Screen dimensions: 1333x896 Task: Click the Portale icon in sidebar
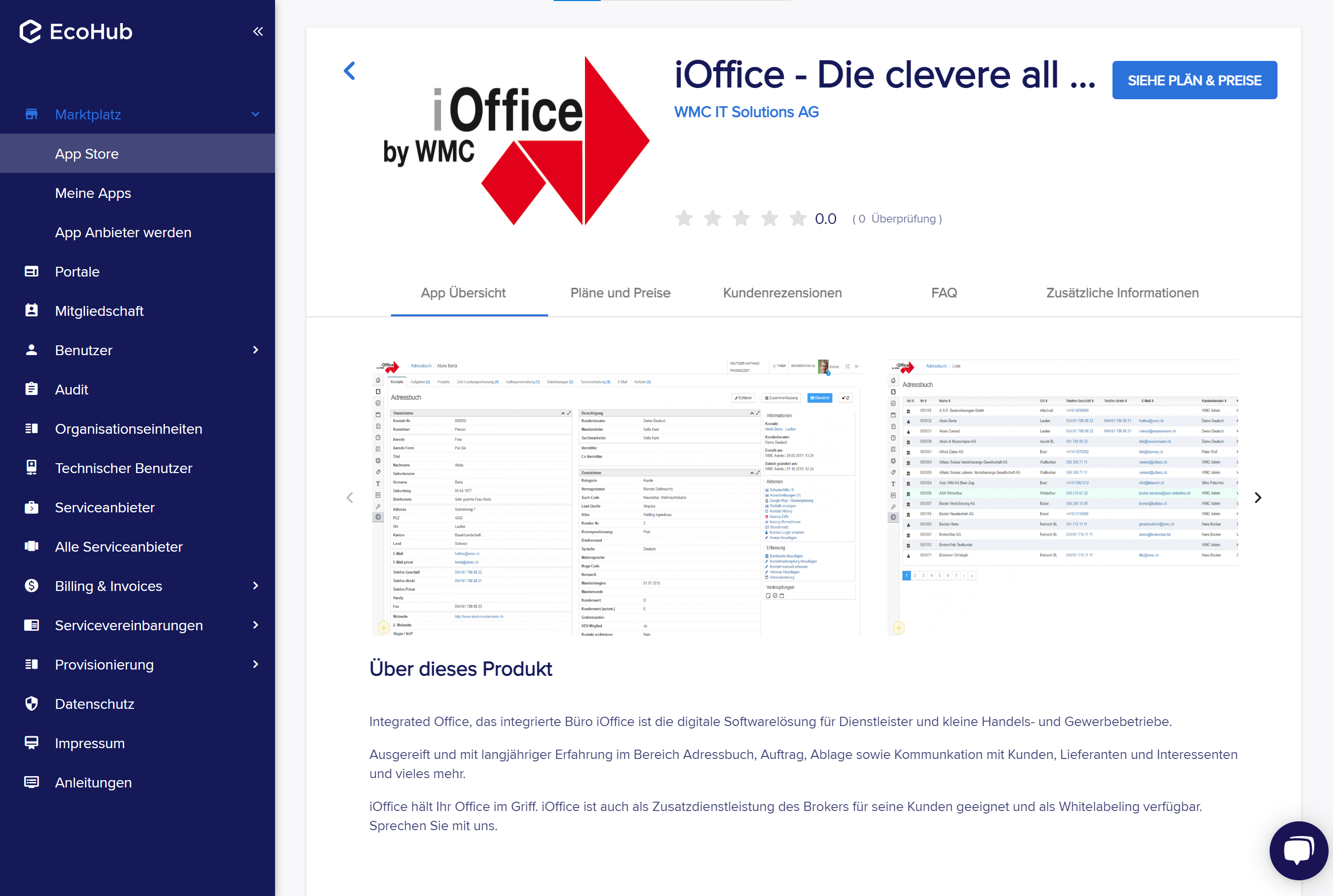pos(31,272)
